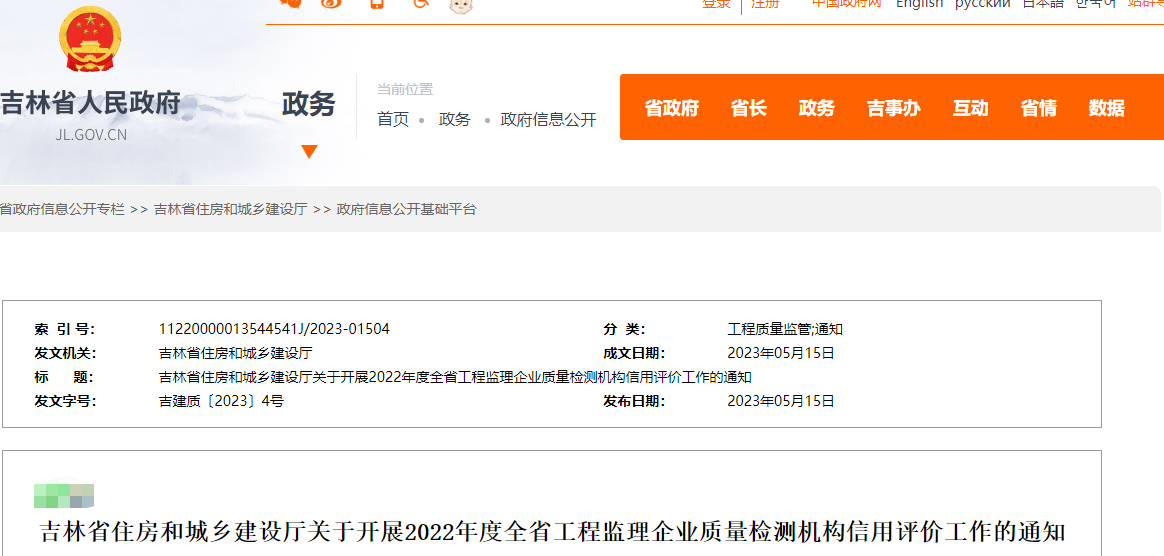Open the 互动 navigation tab
1164x556 pixels.
971,108
